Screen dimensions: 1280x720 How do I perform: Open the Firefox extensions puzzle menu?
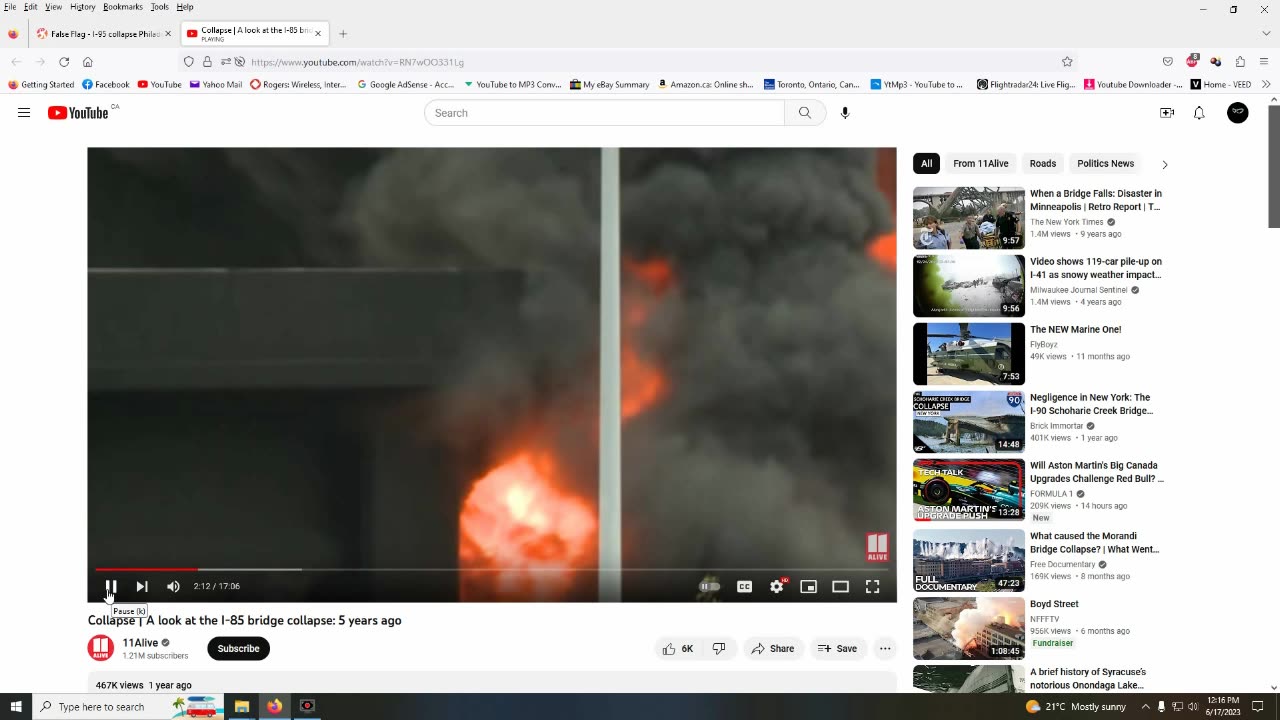pos(1240,62)
